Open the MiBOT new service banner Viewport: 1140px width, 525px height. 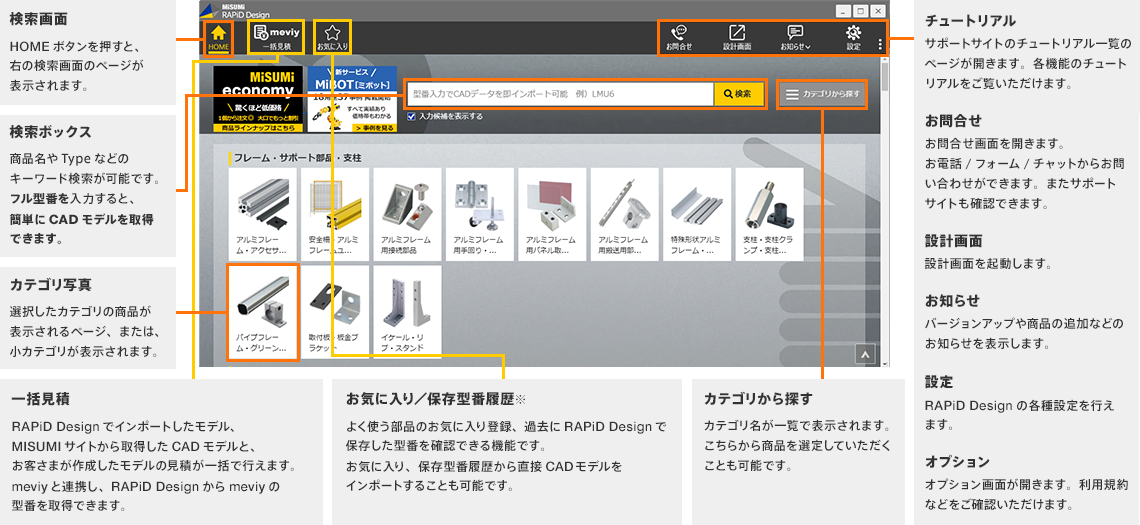346,99
